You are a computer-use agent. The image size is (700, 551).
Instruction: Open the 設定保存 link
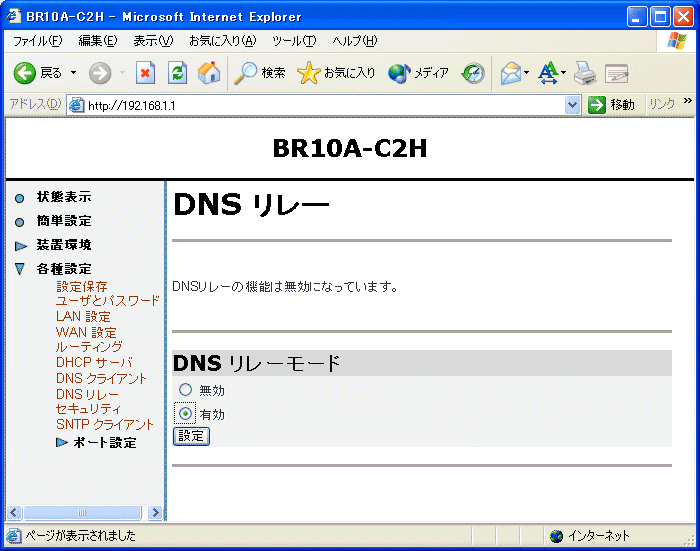click(x=82, y=287)
